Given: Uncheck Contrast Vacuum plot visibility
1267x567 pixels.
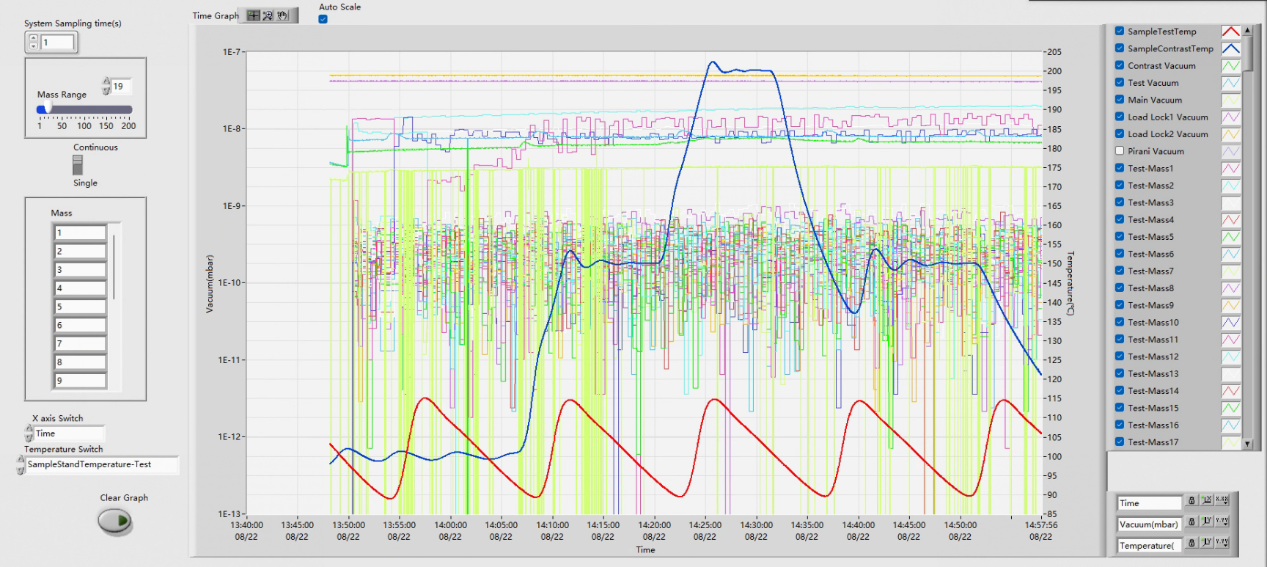Looking at the screenshot, I should tap(1119, 66).
